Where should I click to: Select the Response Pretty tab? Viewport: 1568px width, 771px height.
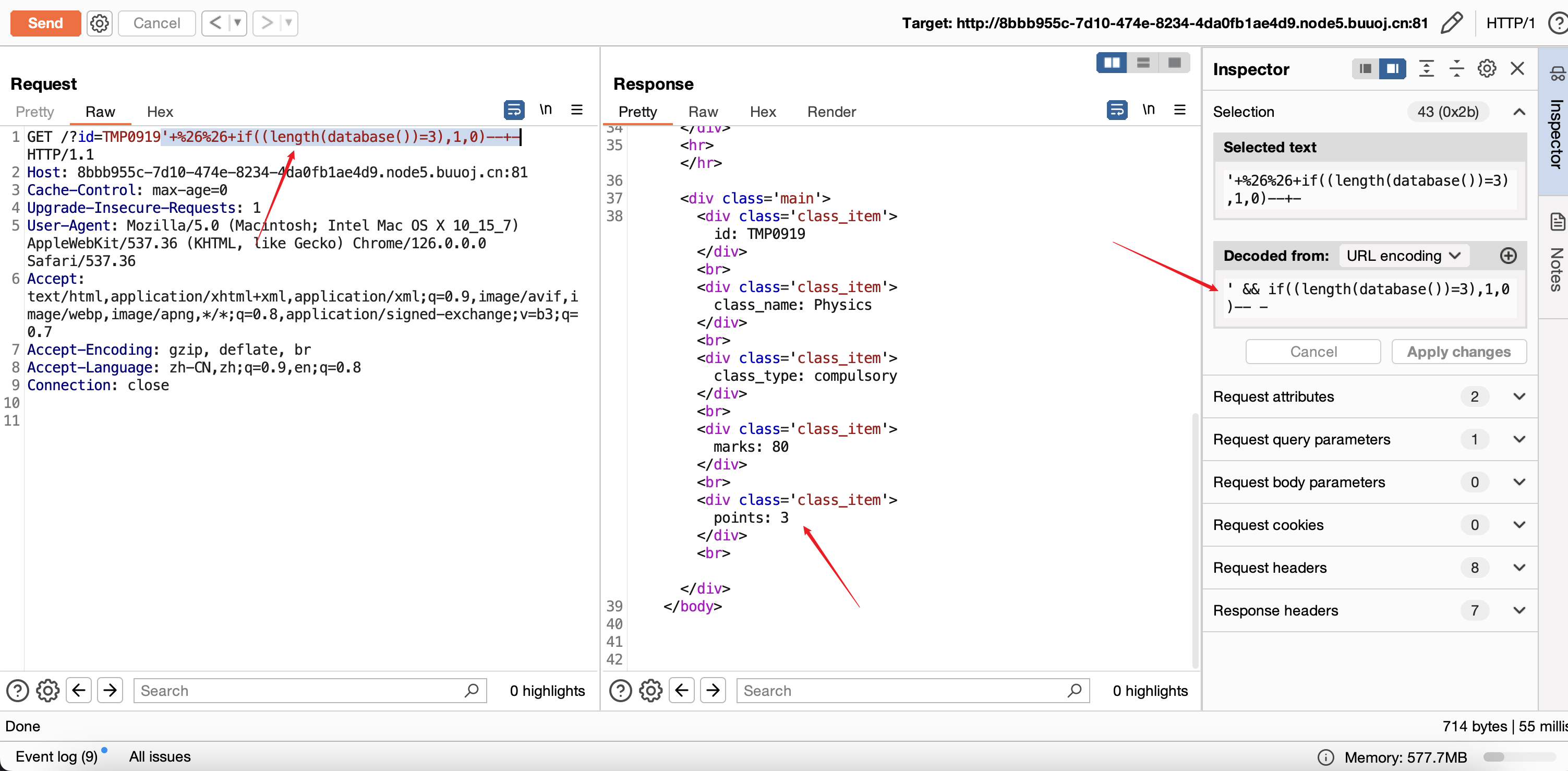[x=637, y=112]
